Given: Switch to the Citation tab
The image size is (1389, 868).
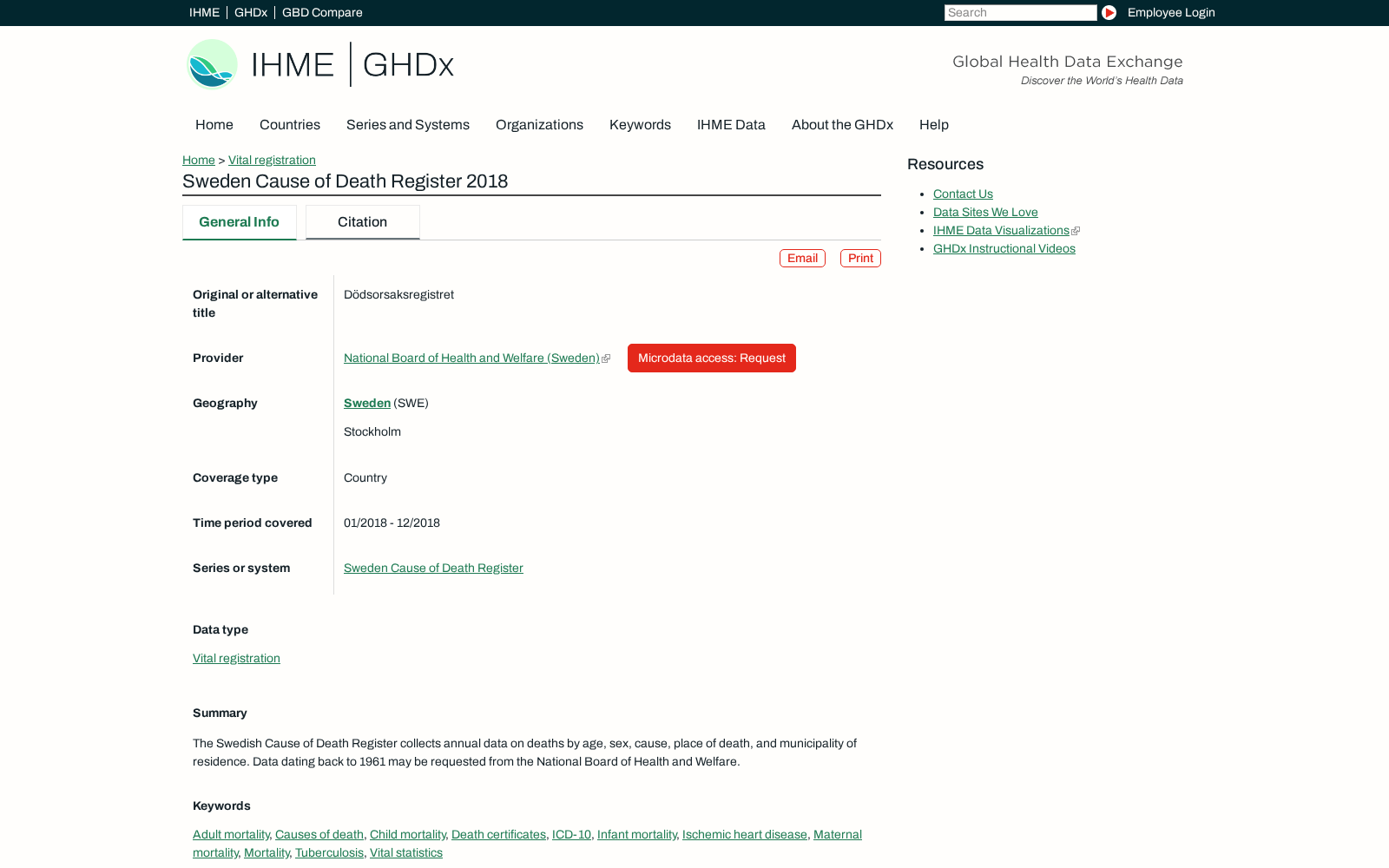Looking at the screenshot, I should 363,222.
